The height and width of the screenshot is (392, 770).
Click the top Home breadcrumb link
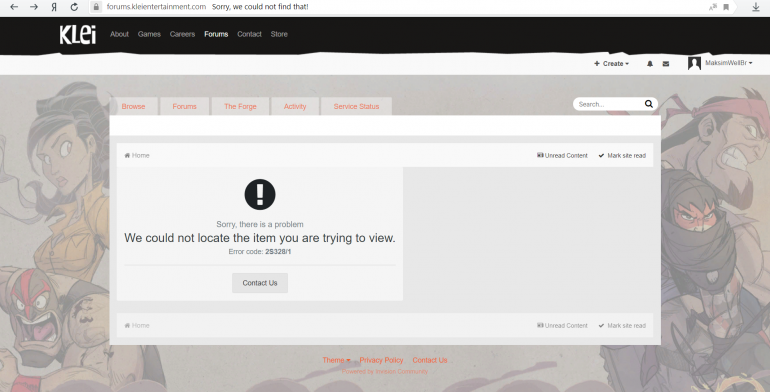tap(137, 155)
